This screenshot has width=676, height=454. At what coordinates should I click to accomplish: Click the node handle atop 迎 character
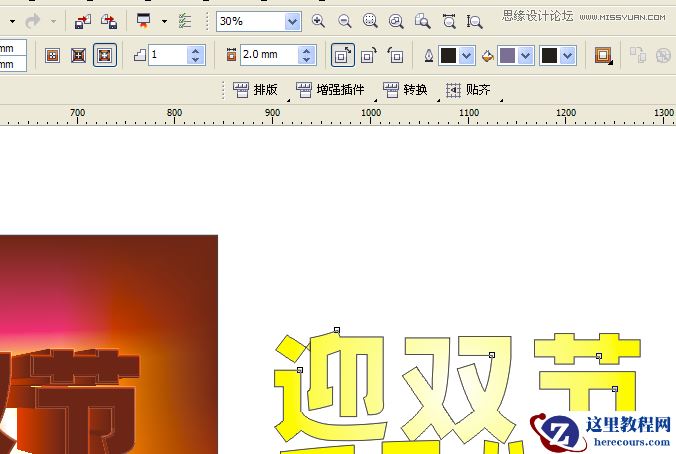tap(337, 330)
